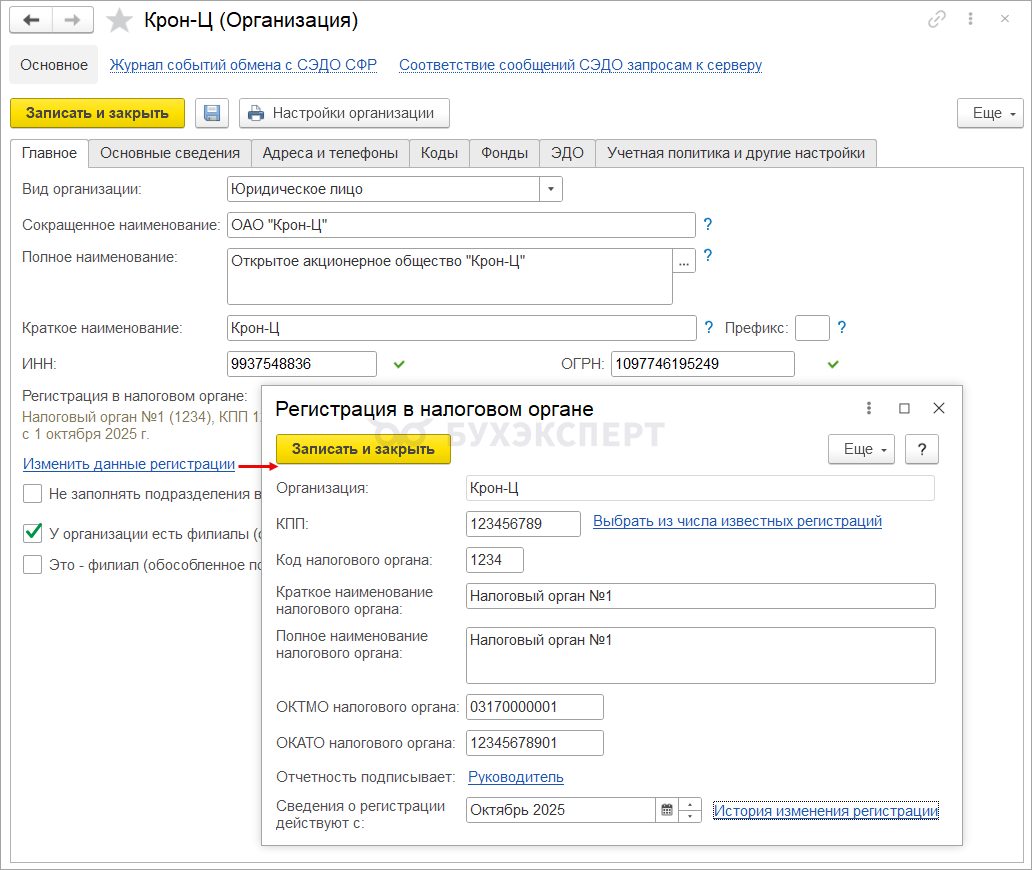Enable 'Не заполнять подразделения' checkbox
The image size is (1032, 870).
[x=33, y=493]
